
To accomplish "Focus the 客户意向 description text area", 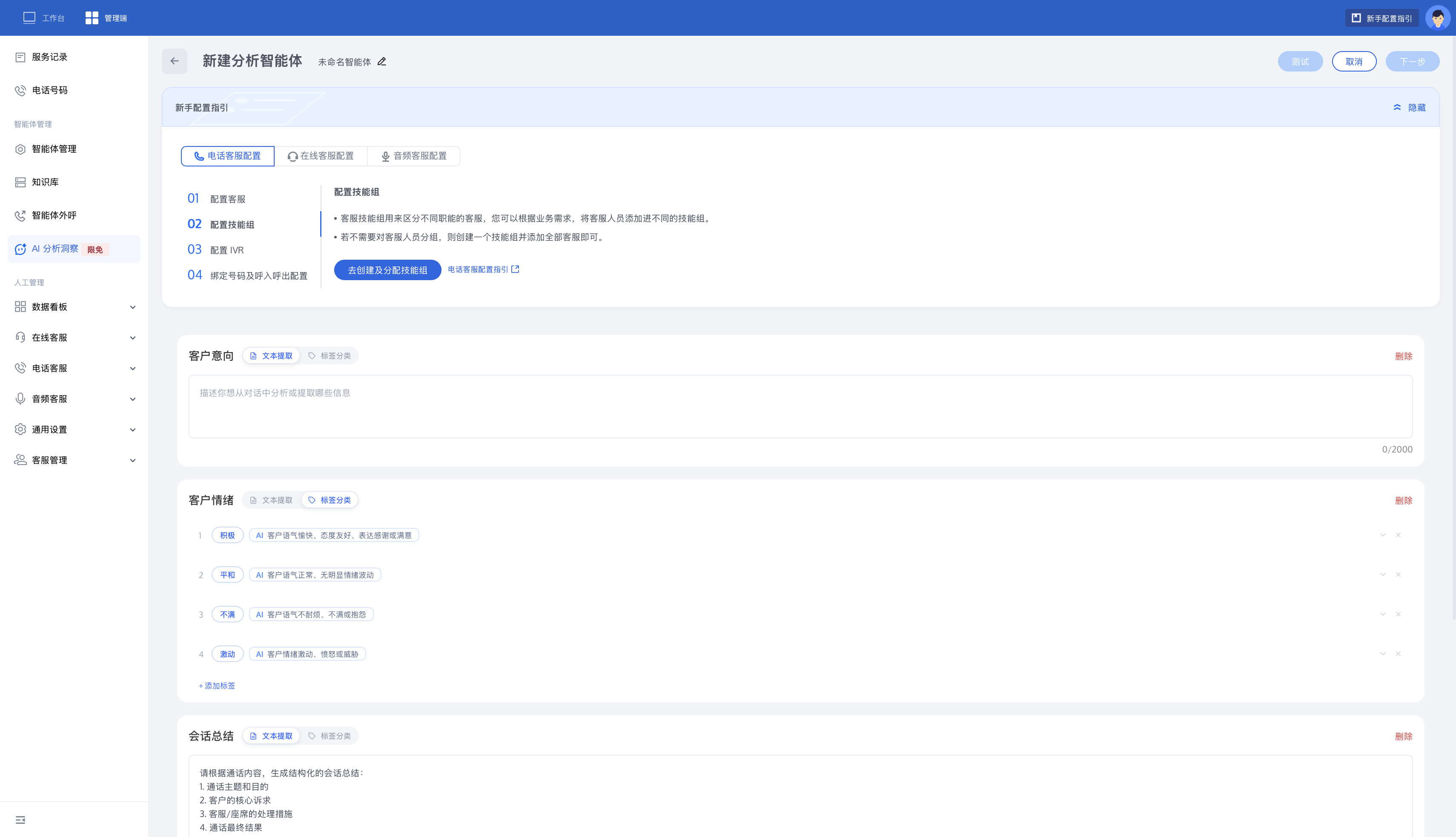I will 800,407.
